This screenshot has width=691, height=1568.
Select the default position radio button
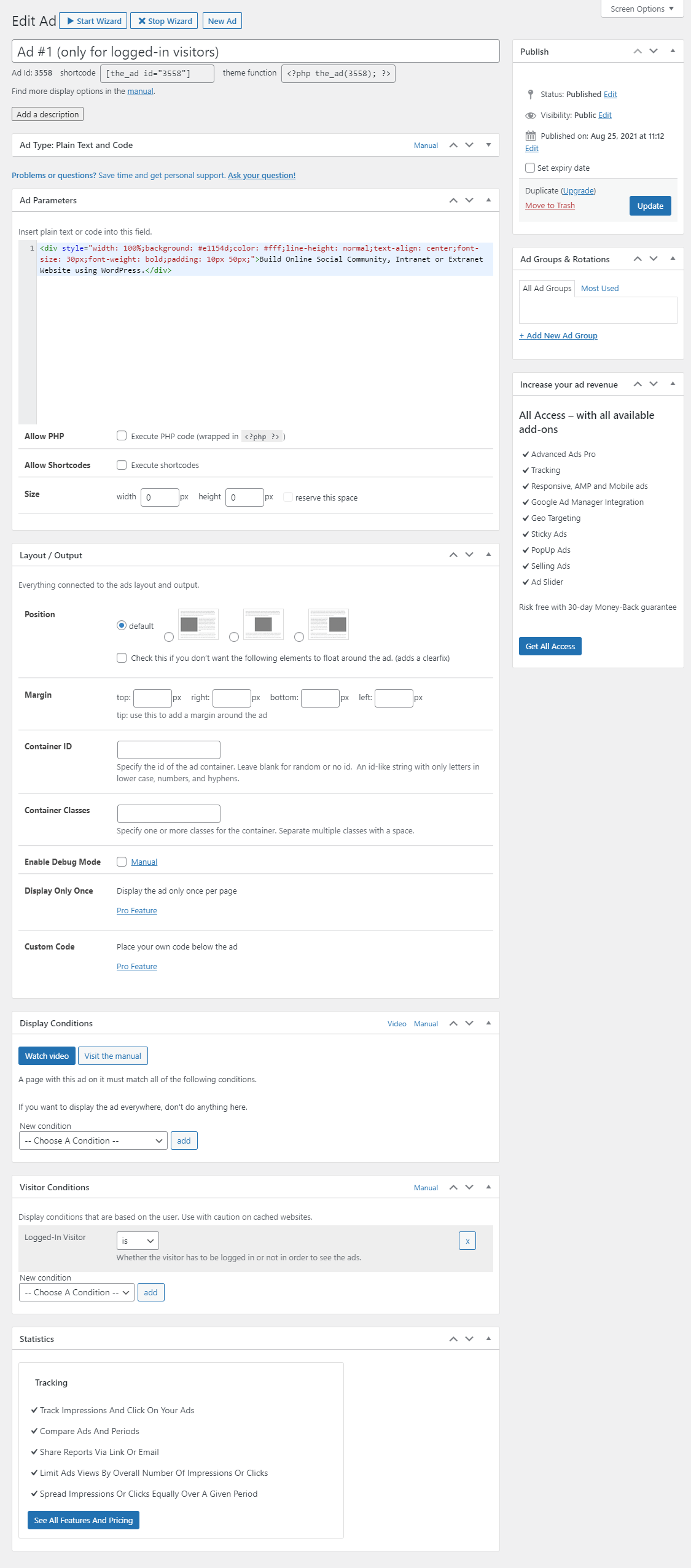(122, 626)
